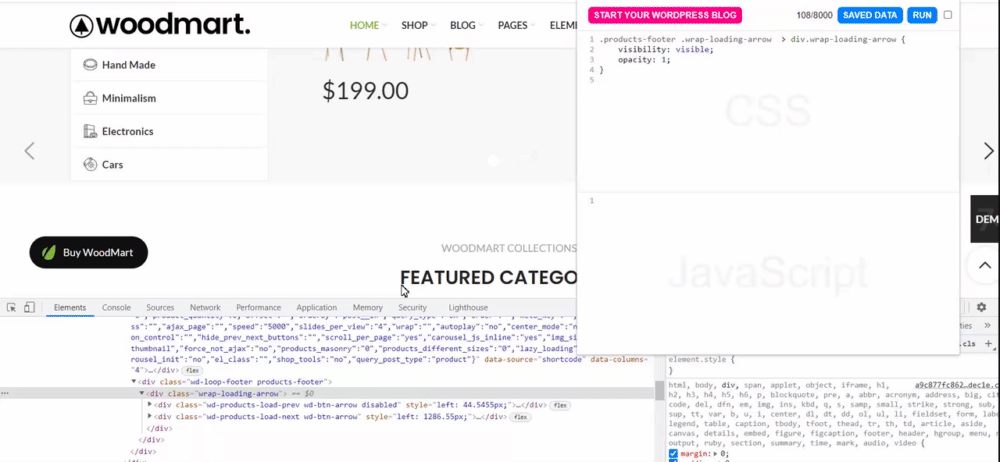
Task: Add new style rule plus icon
Action: pyautogui.click(x=989, y=343)
